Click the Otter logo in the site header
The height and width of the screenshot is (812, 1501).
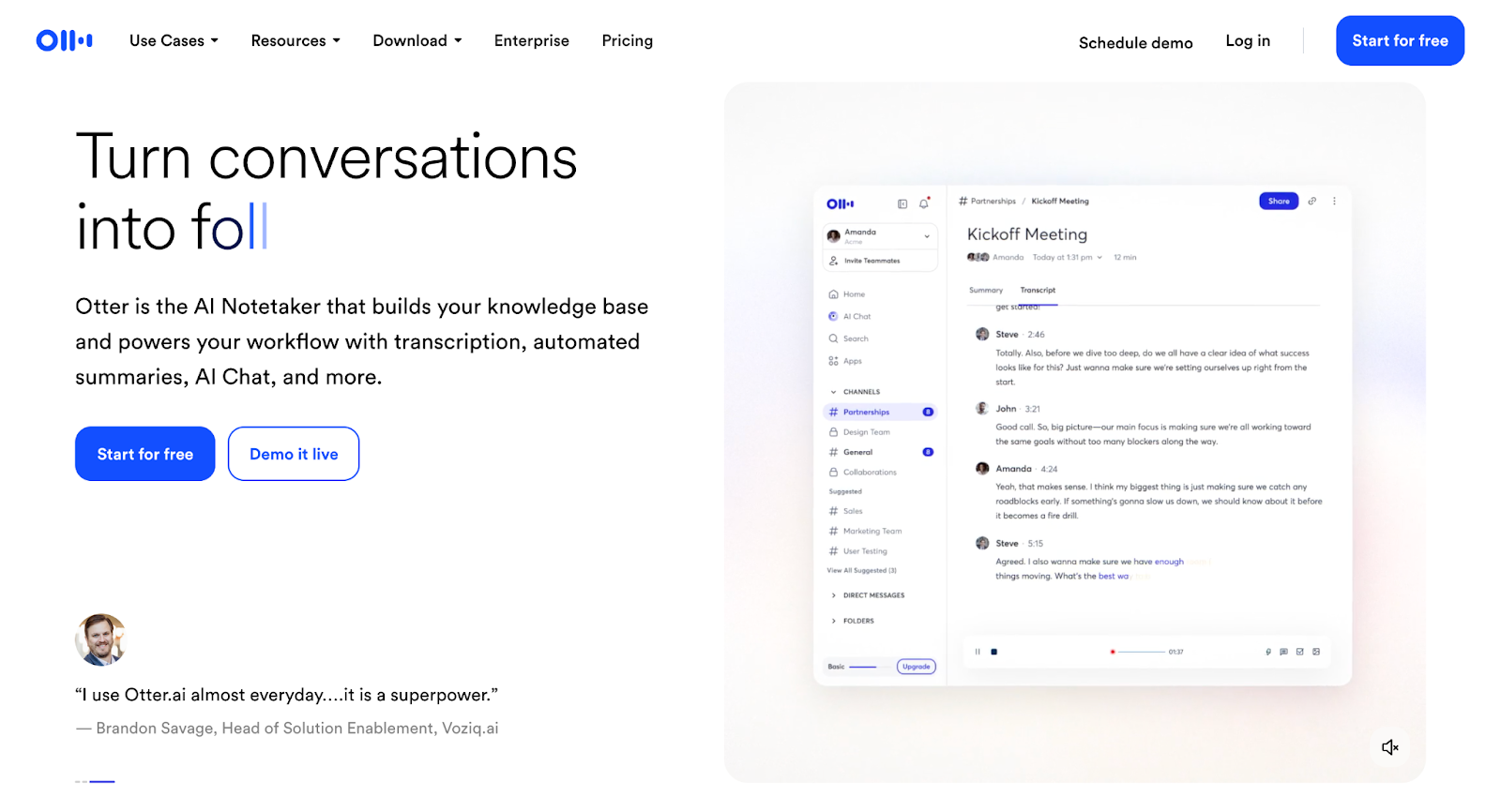[x=64, y=40]
